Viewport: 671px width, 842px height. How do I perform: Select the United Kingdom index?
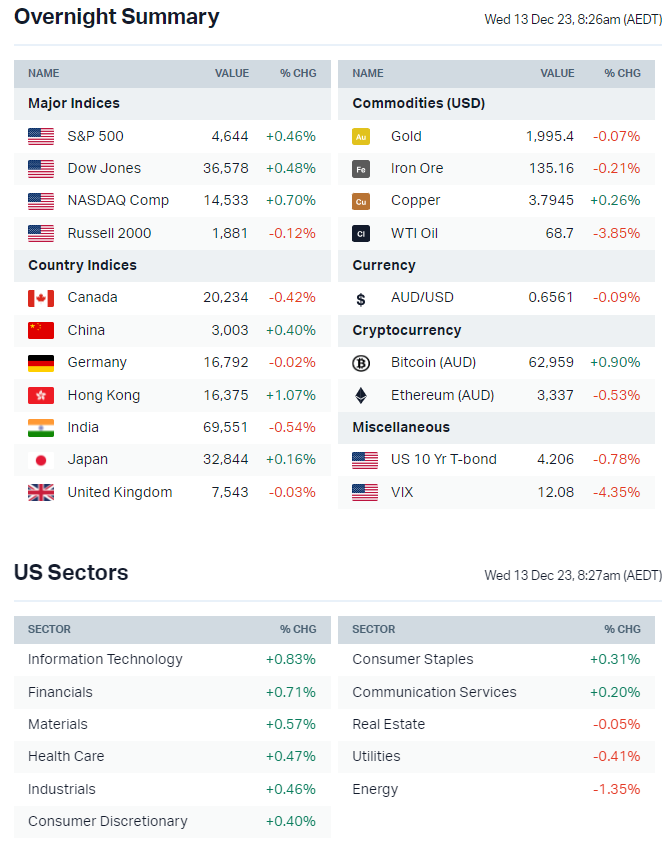click(x=120, y=492)
